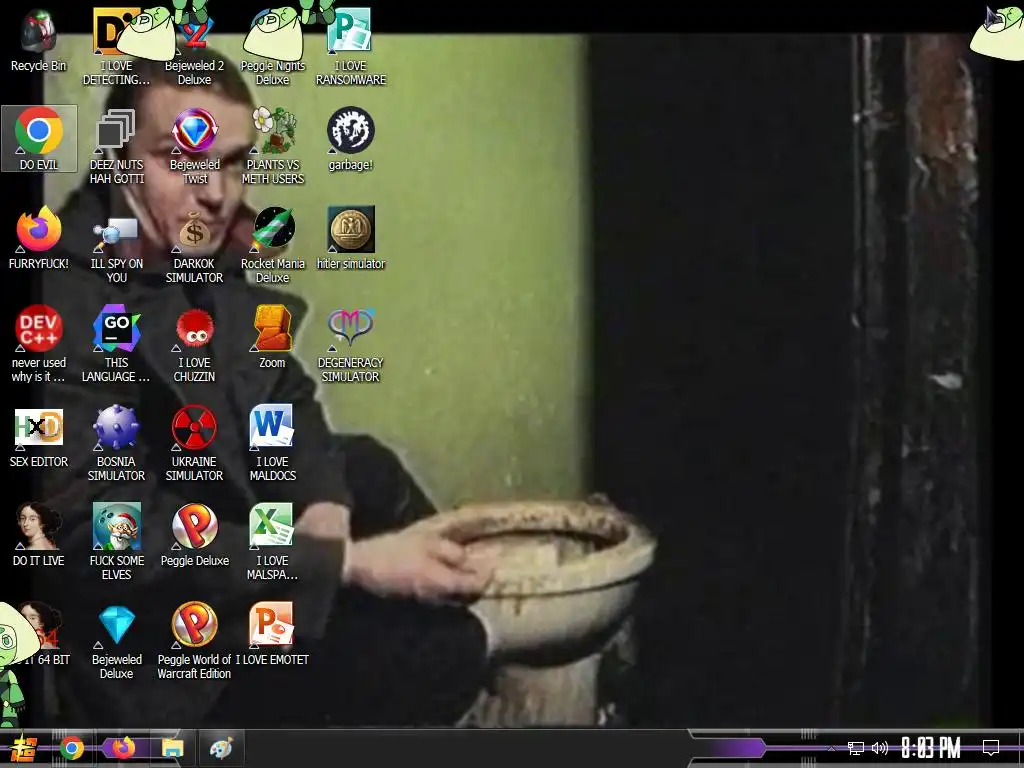Launch Peggle World of Warcraft Edition
This screenshot has height=768, width=1024.
[x=194, y=641]
